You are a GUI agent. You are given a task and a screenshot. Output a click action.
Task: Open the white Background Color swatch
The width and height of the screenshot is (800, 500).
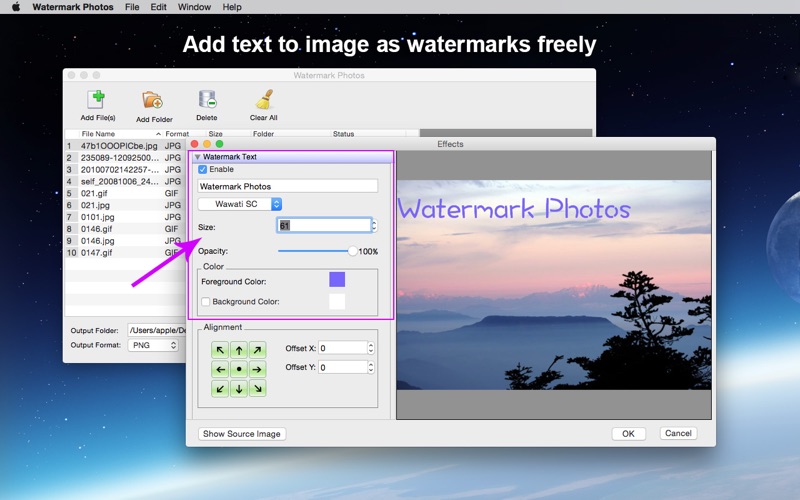pyautogui.click(x=337, y=301)
